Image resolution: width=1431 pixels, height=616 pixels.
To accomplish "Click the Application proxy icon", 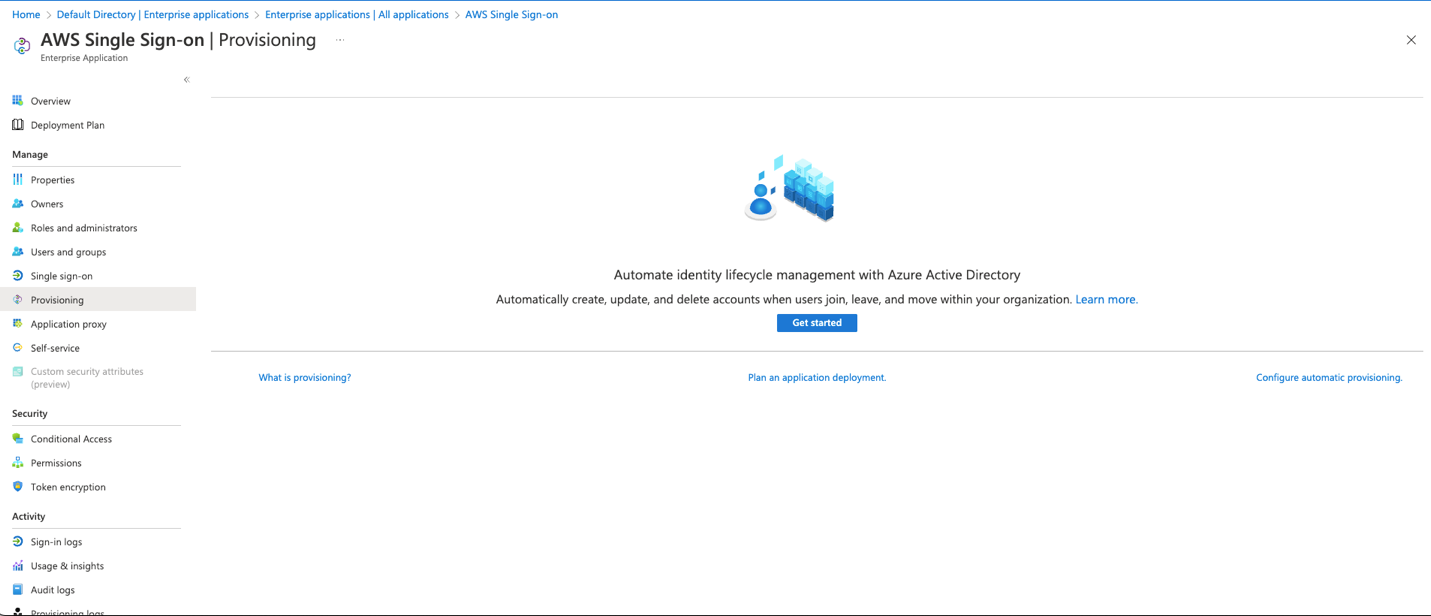I will pyautogui.click(x=17, y=324).
